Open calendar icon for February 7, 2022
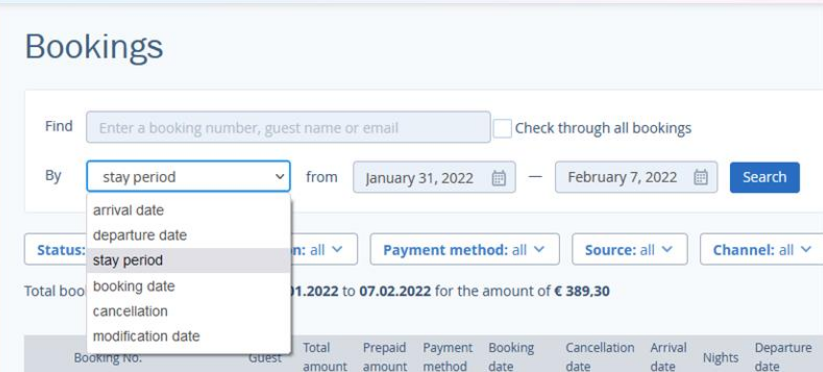Viewport: 823px width, 372px height. [x=700, y=177]
